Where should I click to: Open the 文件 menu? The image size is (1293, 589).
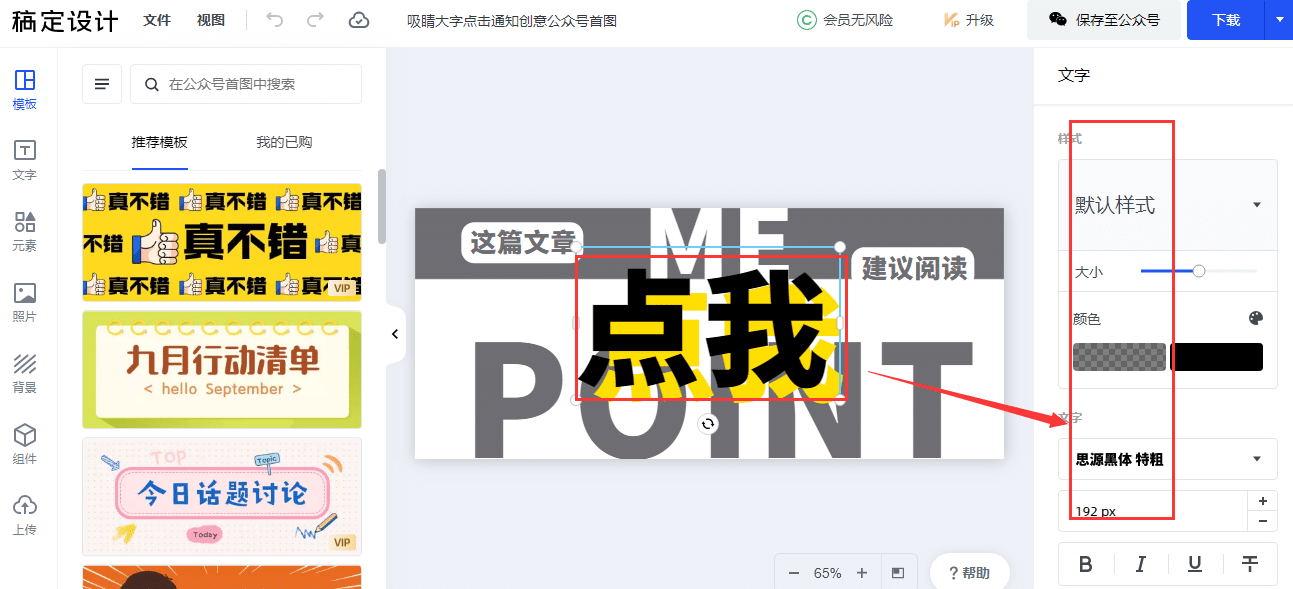[157, 20]
